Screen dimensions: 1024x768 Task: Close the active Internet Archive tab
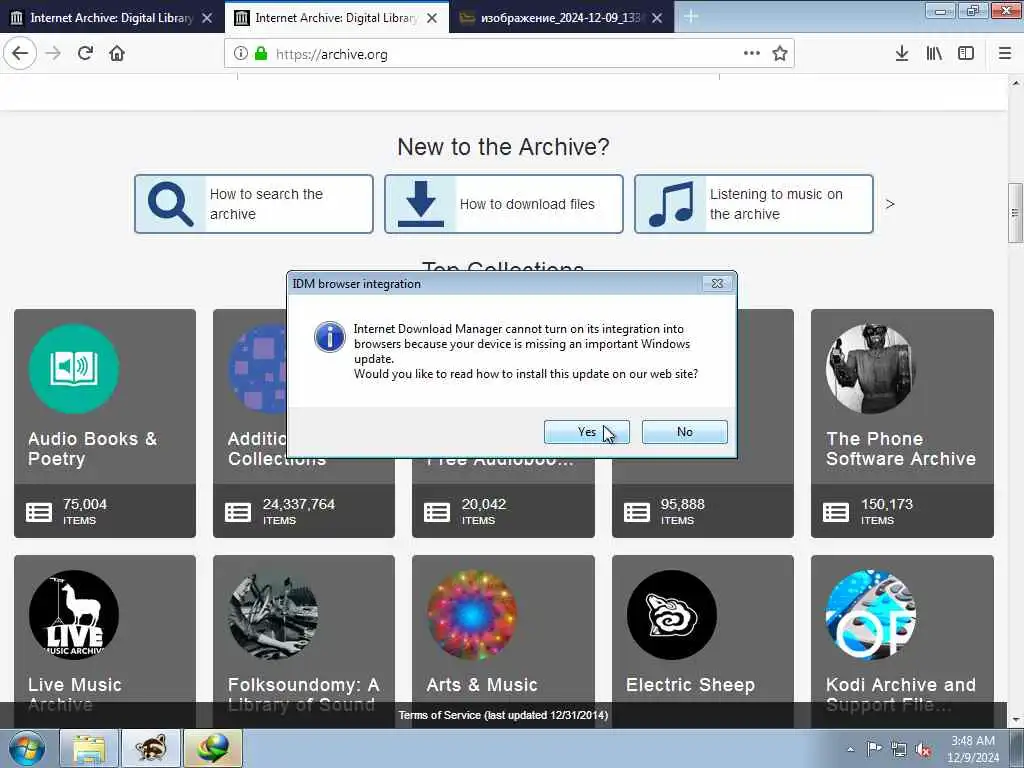coord(432,18)
